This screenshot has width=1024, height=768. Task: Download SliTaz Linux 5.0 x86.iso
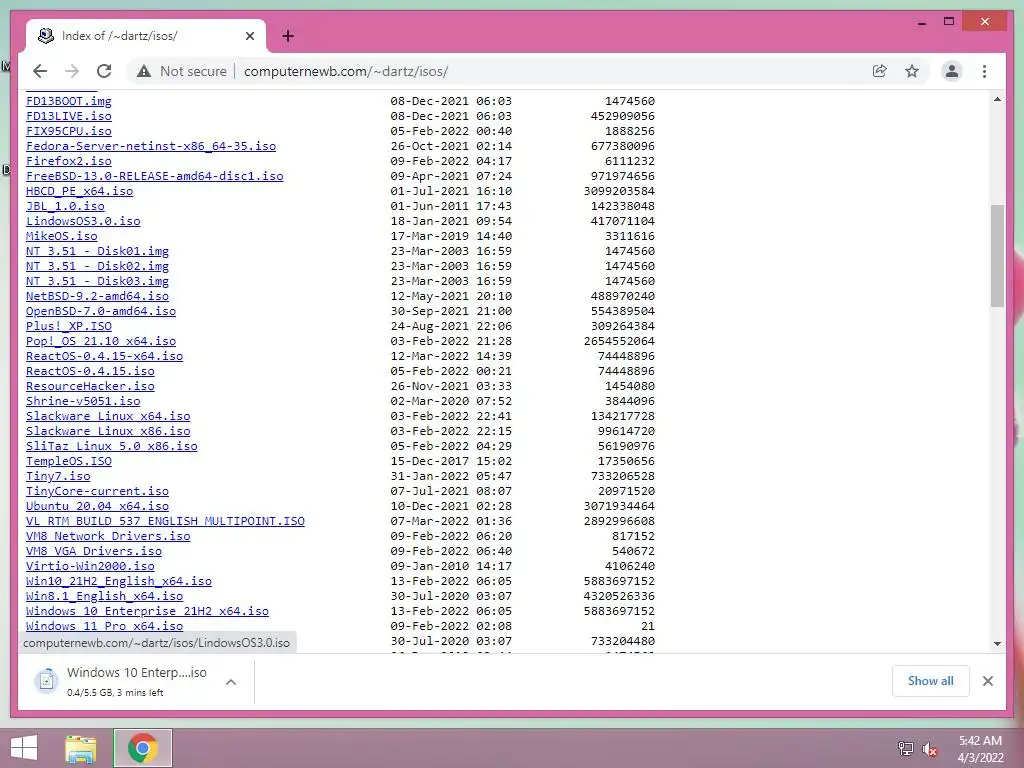[112, 447]
